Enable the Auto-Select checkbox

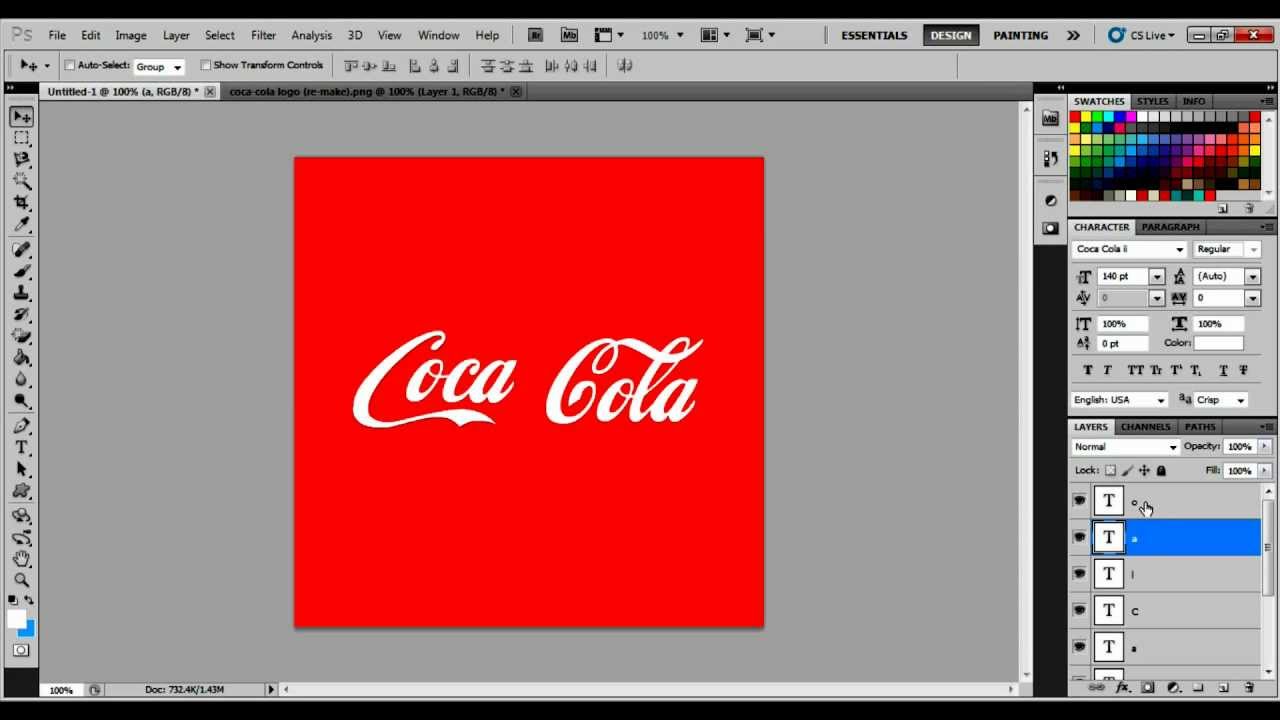[70, 65]
